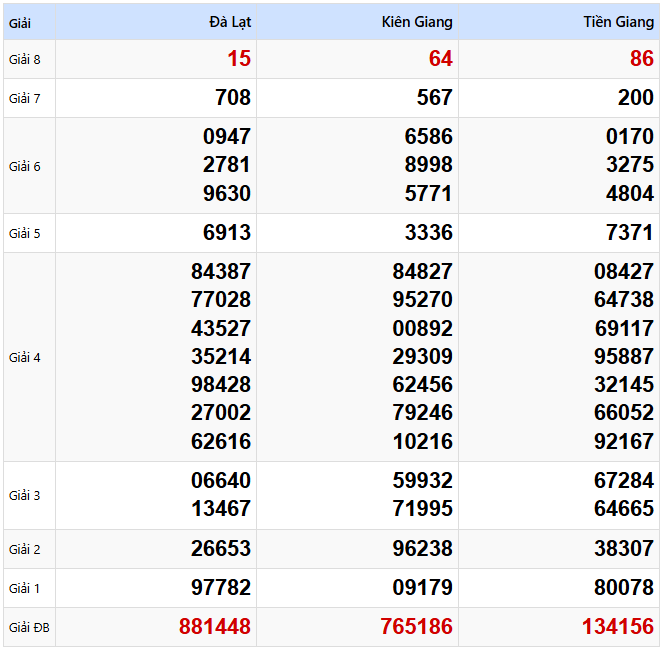This screenshot has height=650, width=662.
Task: Select the Giải 5 number 7371
Action: coord(629,233)
